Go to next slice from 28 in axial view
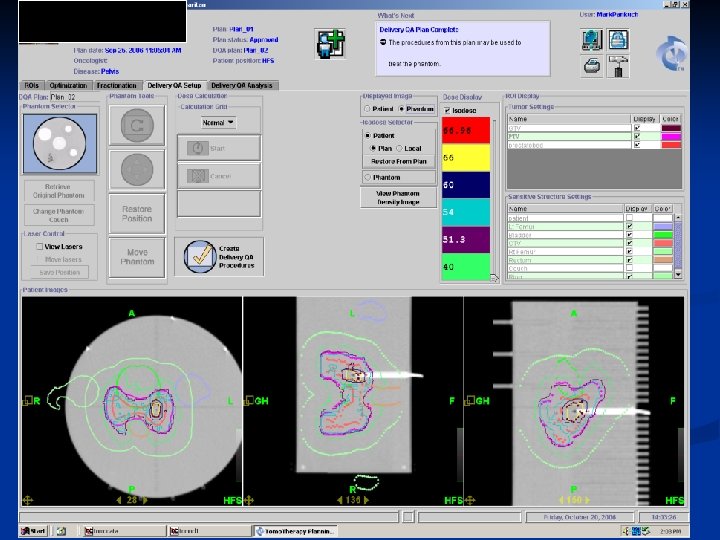 pyautogui.click(x=145, y=500)
